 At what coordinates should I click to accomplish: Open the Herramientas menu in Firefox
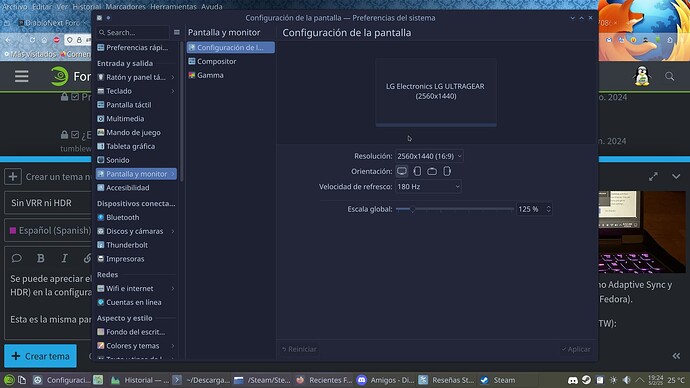click(x=173, y=7)
